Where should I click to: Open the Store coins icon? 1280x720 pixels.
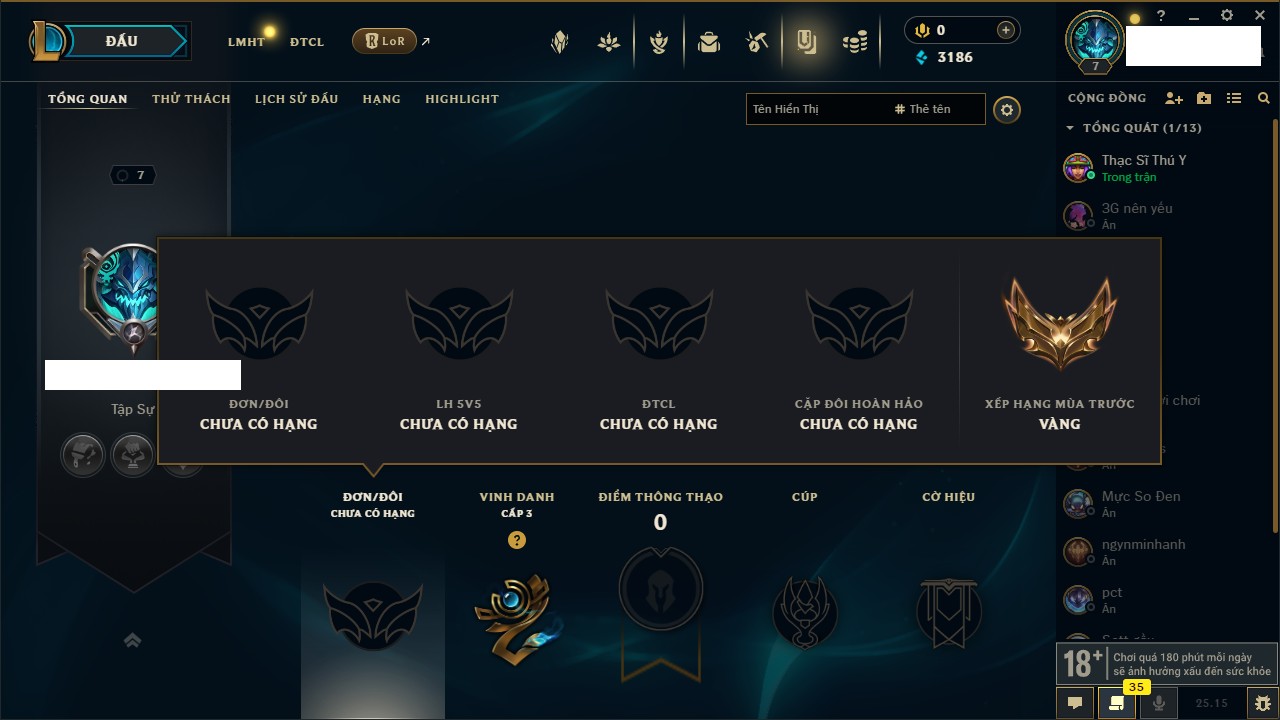coord(854,42)
